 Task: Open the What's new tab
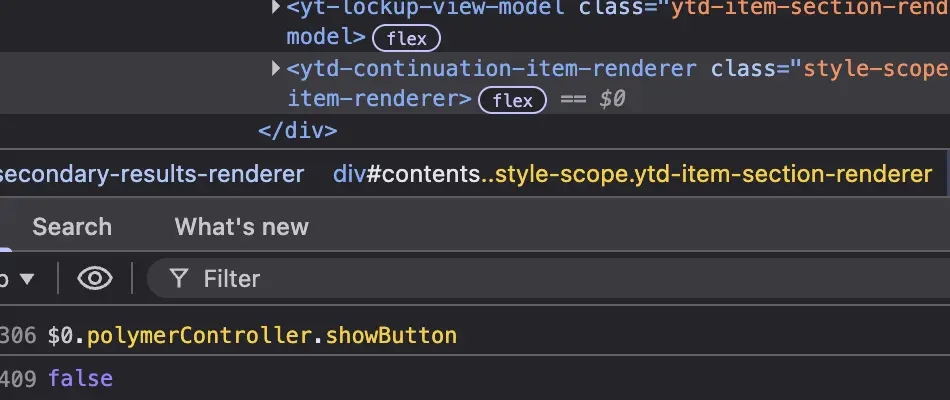tap(241, 227)
